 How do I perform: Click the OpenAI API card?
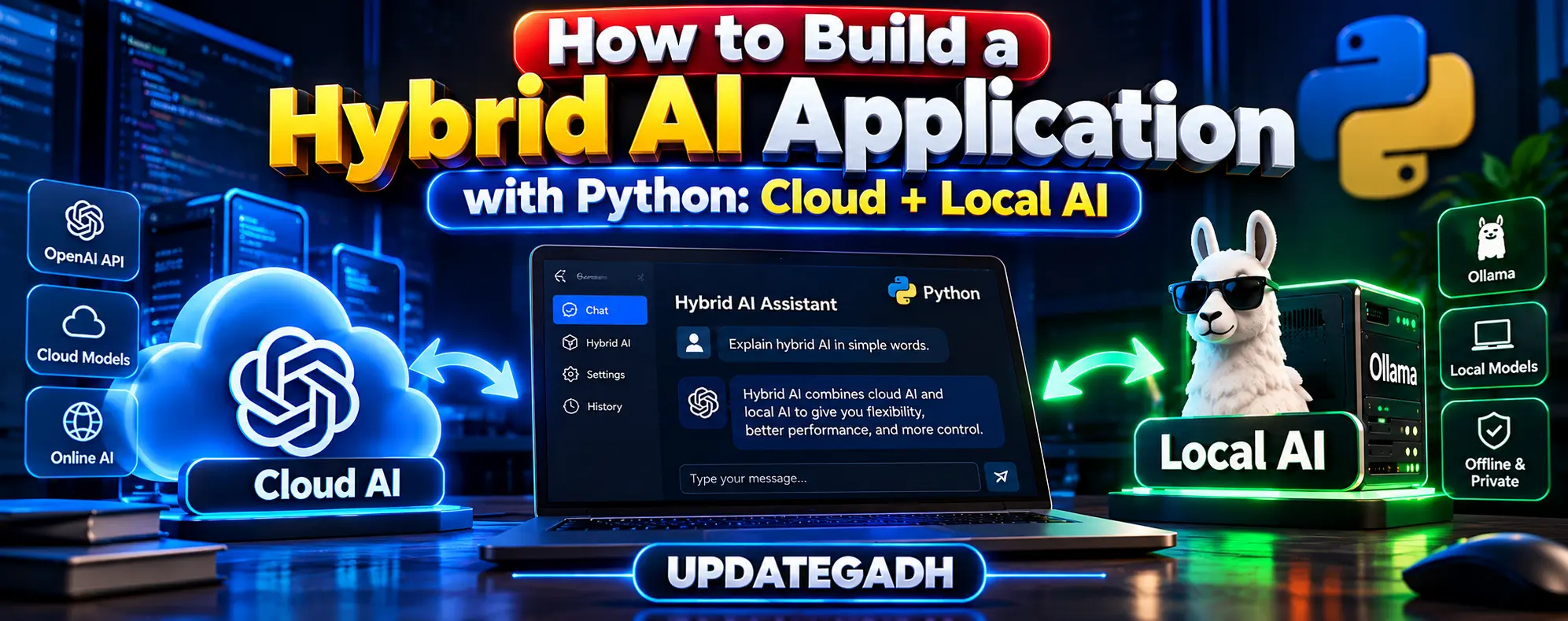pyautogui.click(x=84, y=231)
